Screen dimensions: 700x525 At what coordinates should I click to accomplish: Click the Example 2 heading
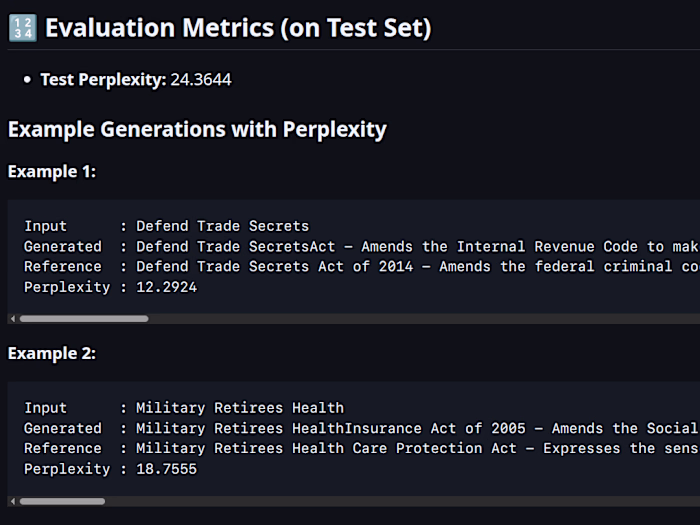coord(52,353)
